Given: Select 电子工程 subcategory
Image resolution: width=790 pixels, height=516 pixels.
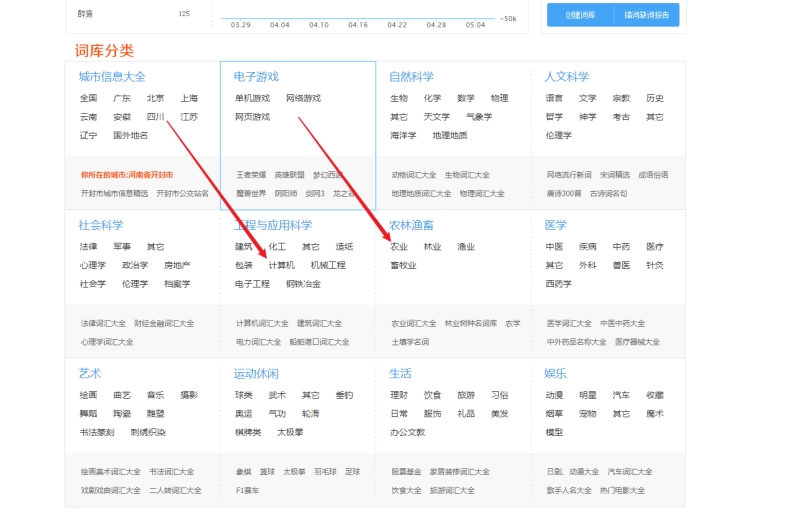Looking at the screenshot, I should tap(252, 284).
